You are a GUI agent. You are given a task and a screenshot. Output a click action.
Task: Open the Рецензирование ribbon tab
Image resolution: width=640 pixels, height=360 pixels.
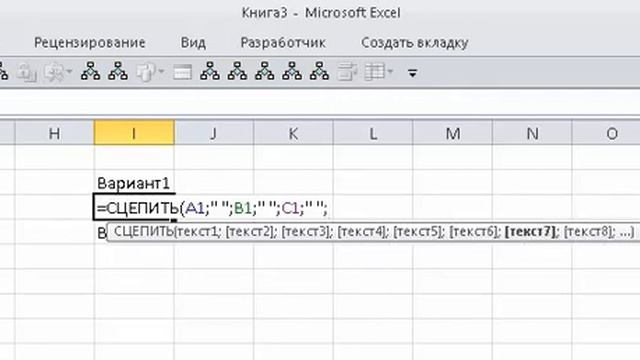(x=90, y=42)
